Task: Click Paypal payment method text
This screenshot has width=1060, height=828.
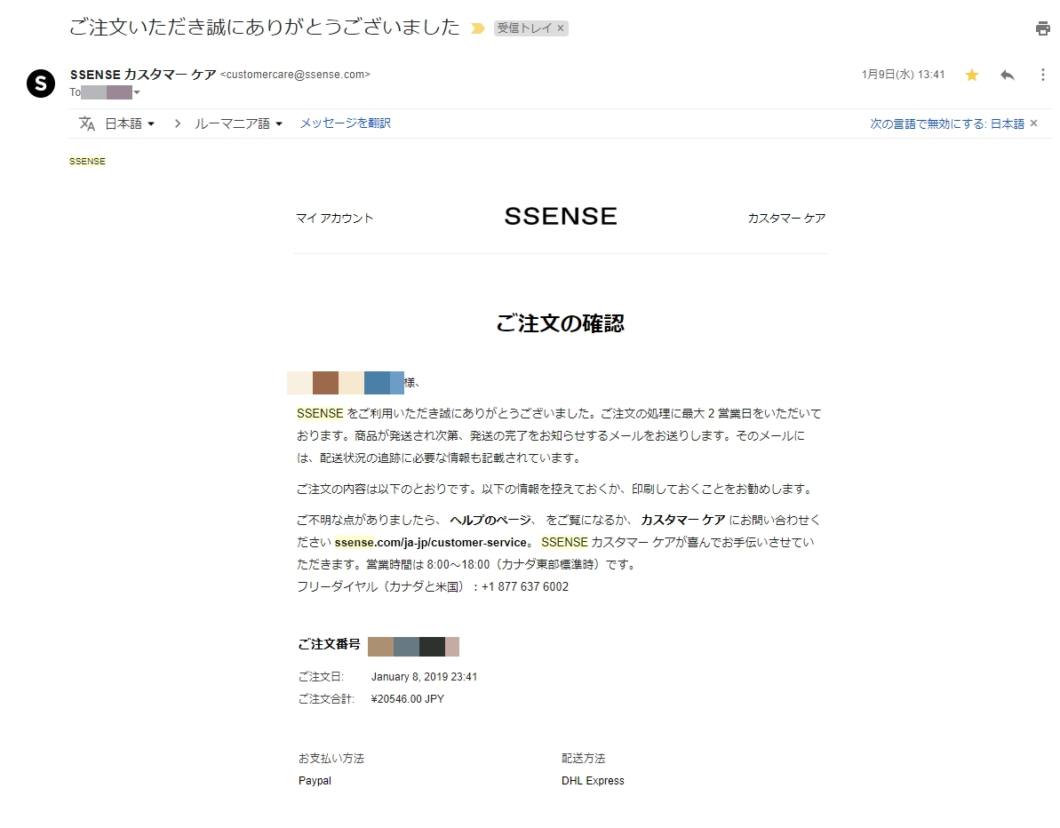Action: [x=315, y=781]
